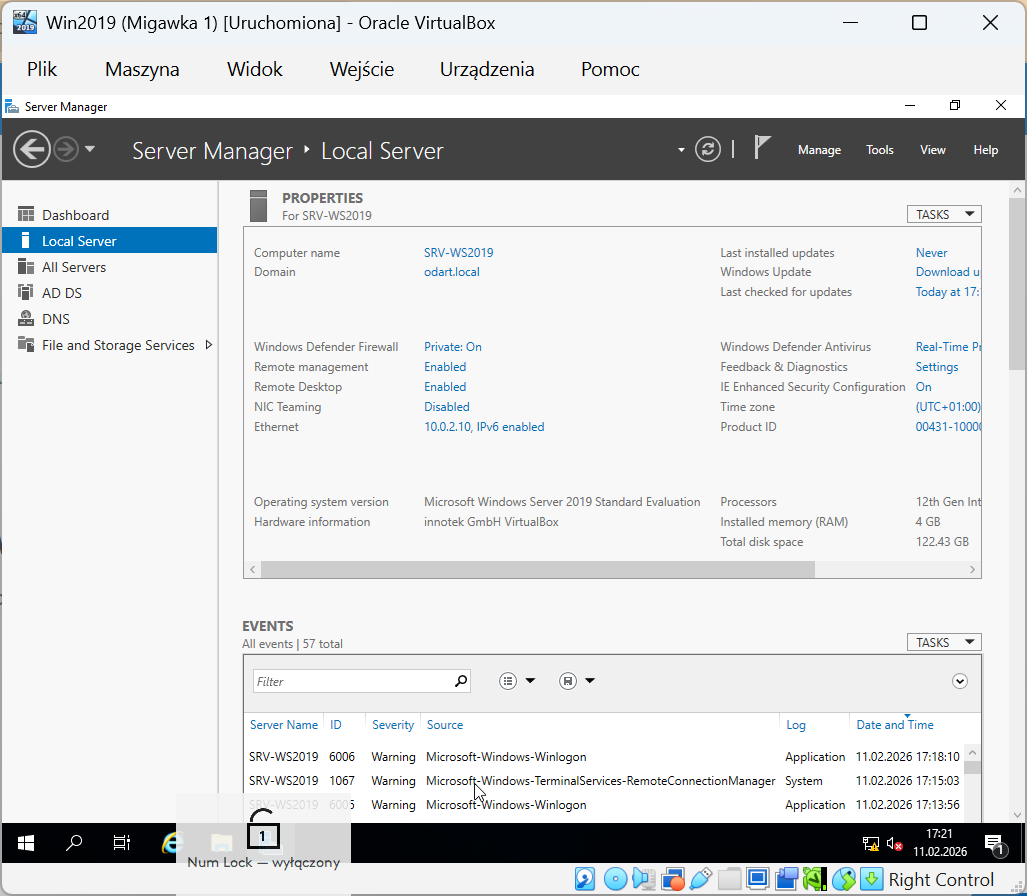Click the refresh icon in Server Manager header
Screen dimensions: 1027x896
tap(708, 148)
